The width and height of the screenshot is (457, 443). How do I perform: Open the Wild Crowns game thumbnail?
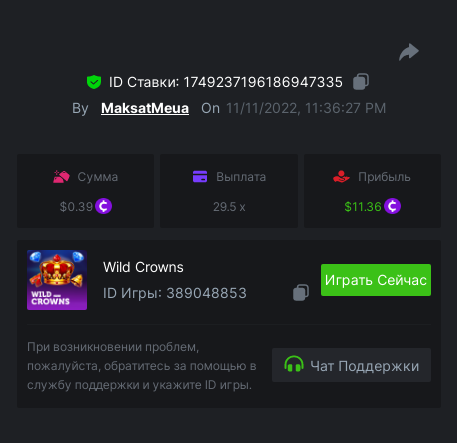pyautogui.click(x=57, y=280)
